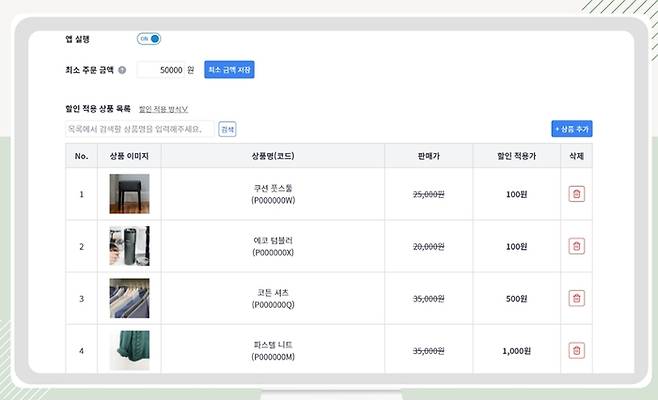Save amount with 최소 금액 저장 button
The width and height of the screenshot is (658, 400).
[229, 70]
